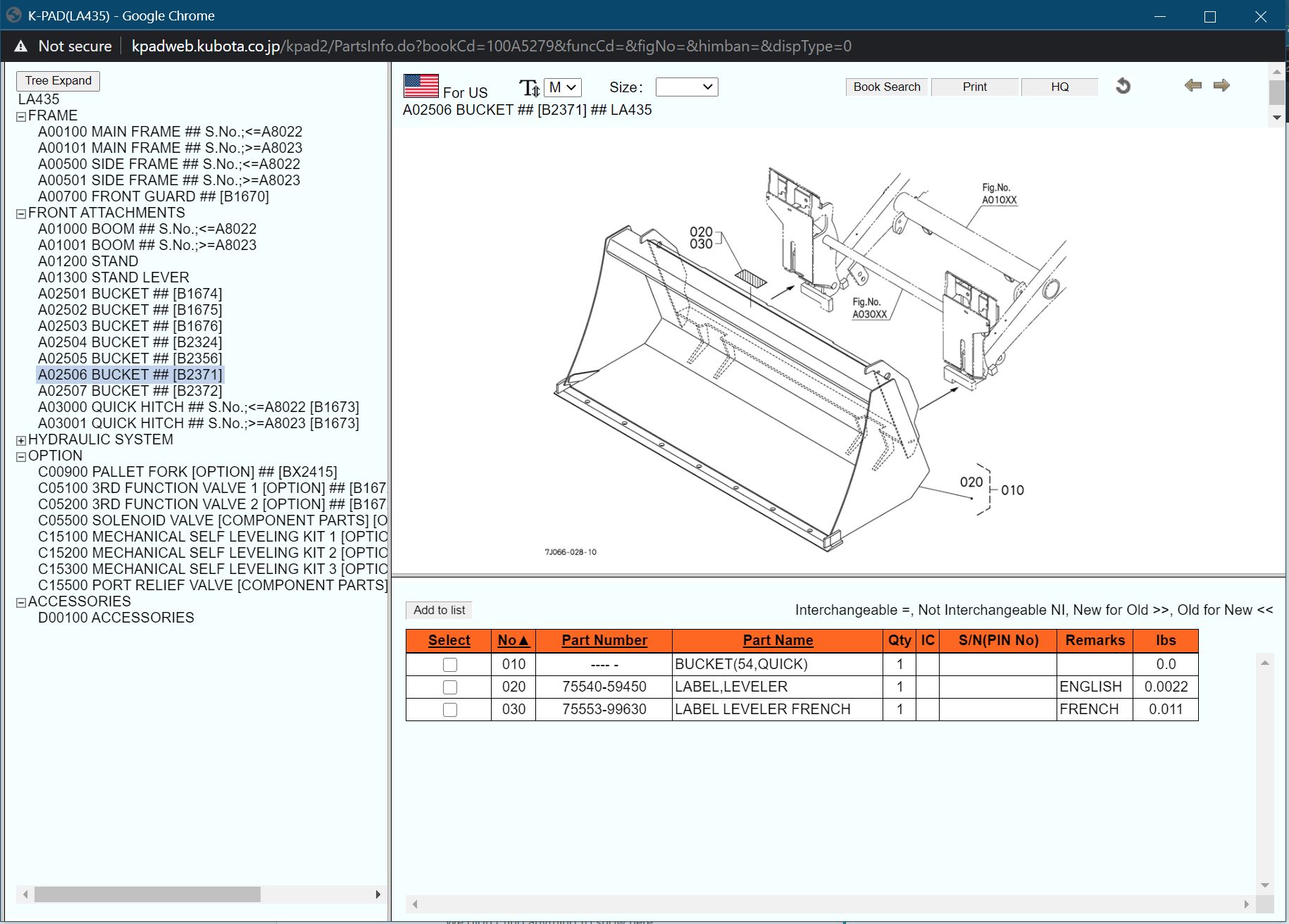Collapse the OPTION tree node

[x=21, y=457]
